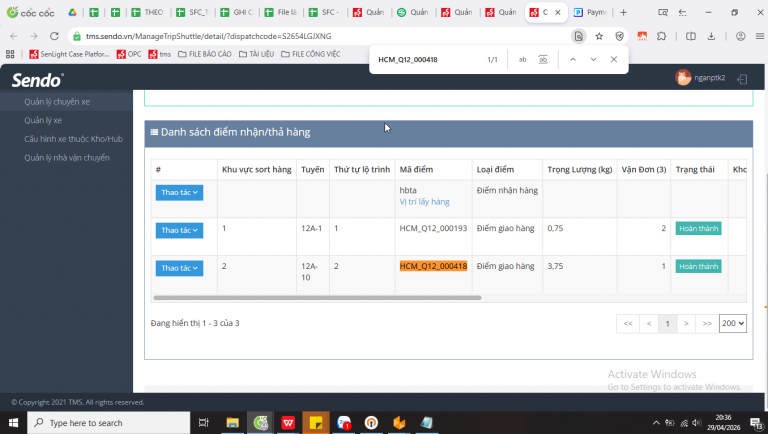Click the table horizontal scrollbar
This screenshot has height=434, width=768.
point(317,297)
